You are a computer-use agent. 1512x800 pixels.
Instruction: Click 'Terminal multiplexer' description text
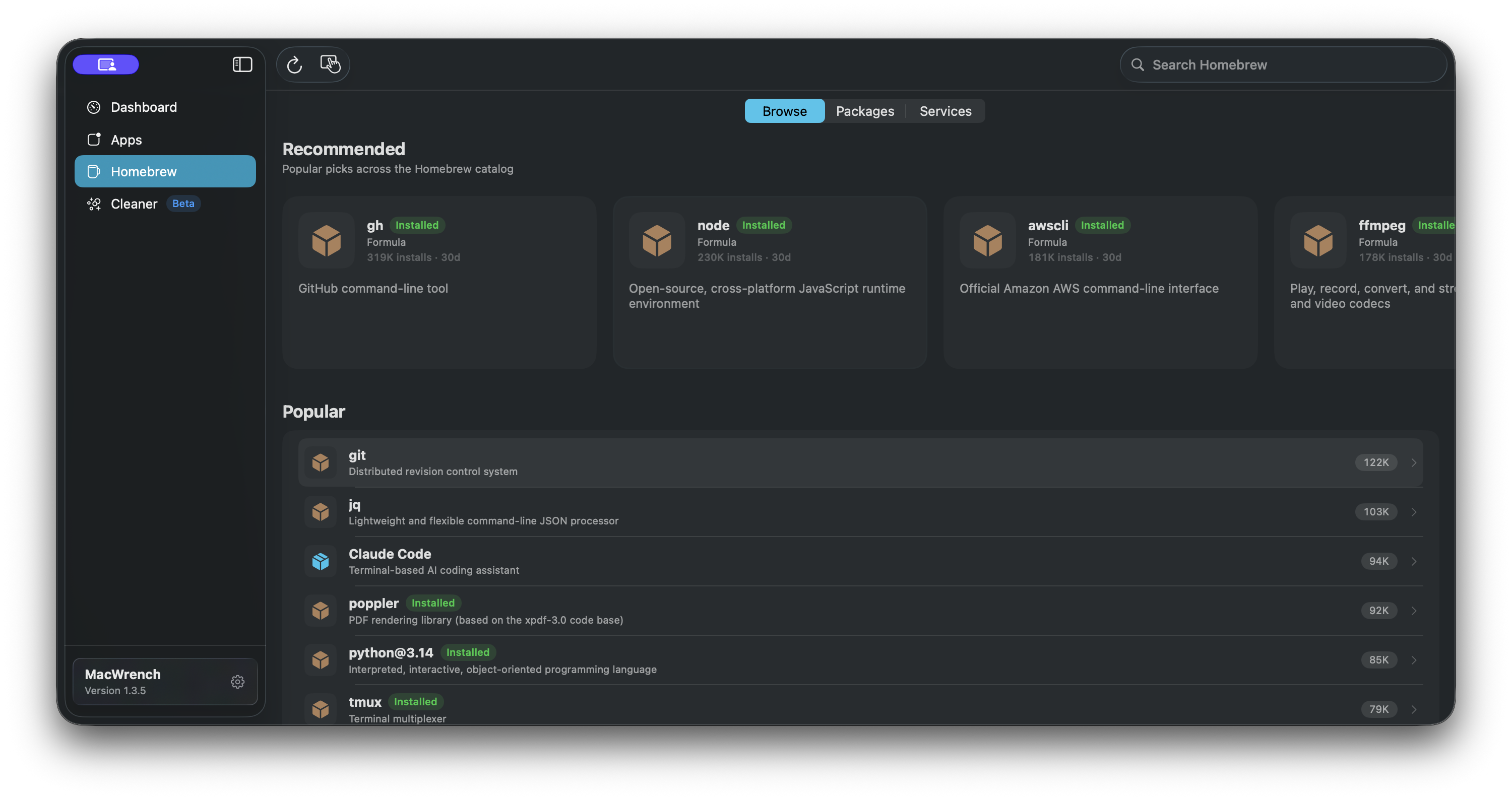[x=397, y=719]
